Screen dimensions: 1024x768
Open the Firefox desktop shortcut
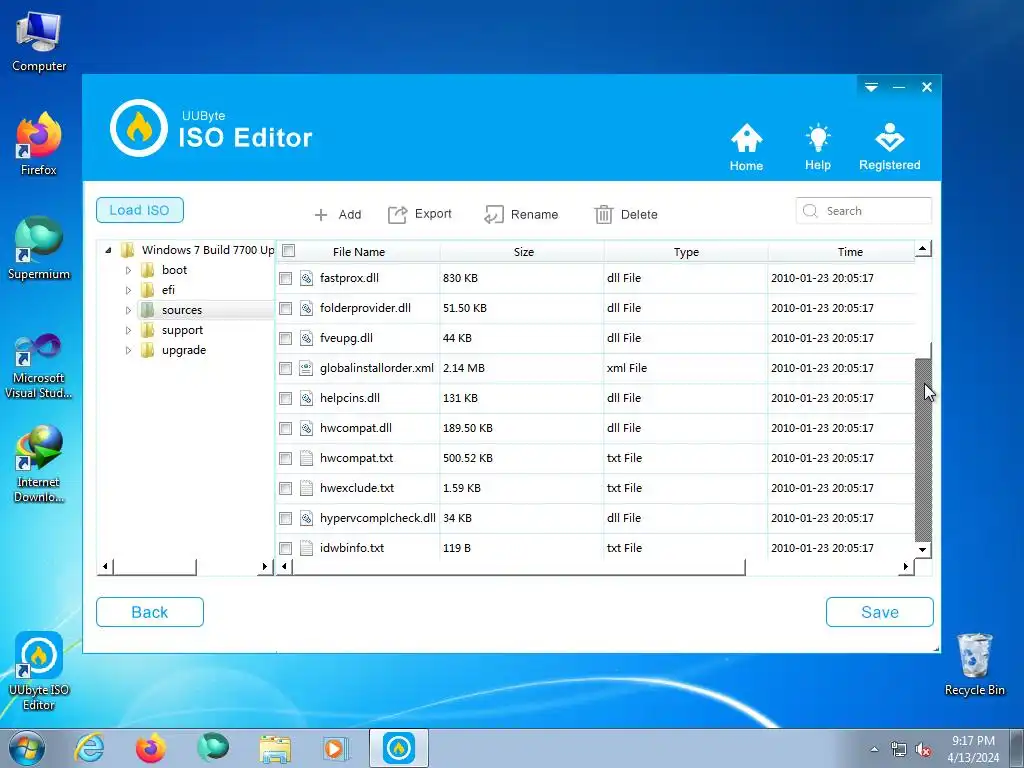click(39, 144)
